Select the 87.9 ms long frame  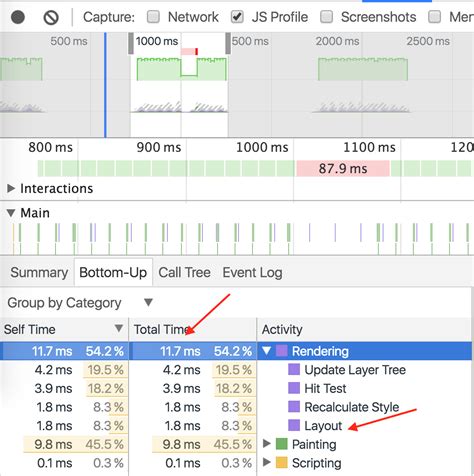click(x=343, y=168)
